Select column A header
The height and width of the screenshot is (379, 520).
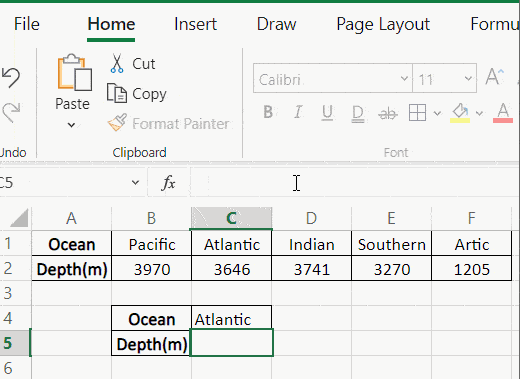pos(71,219)
